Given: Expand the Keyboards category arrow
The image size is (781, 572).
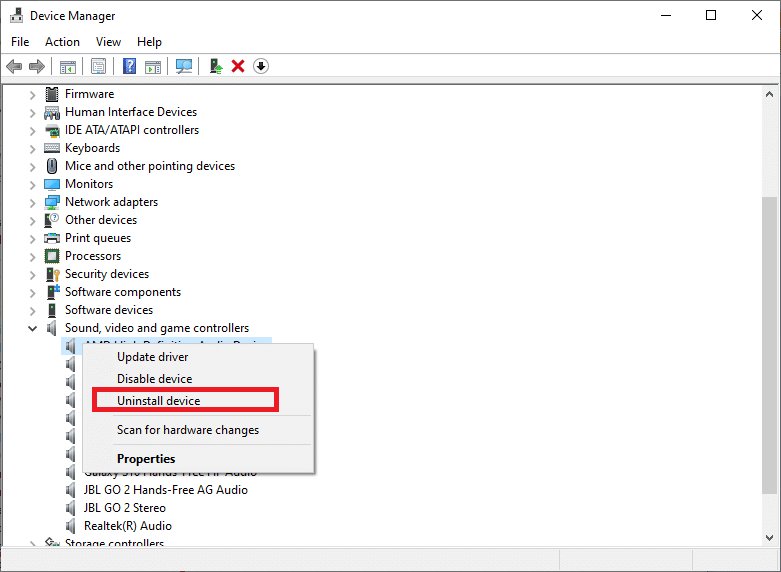Looking at the screenshot, I should point(33,148).
